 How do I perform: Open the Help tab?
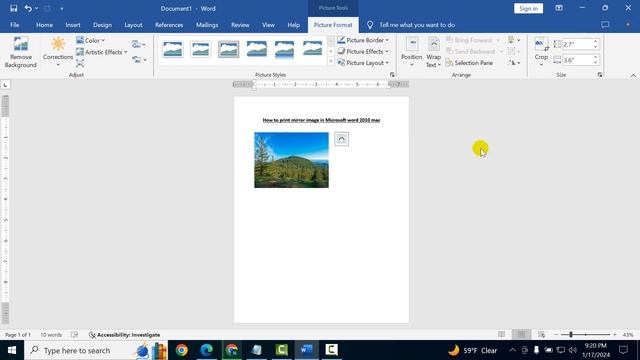tap(293, 25)
